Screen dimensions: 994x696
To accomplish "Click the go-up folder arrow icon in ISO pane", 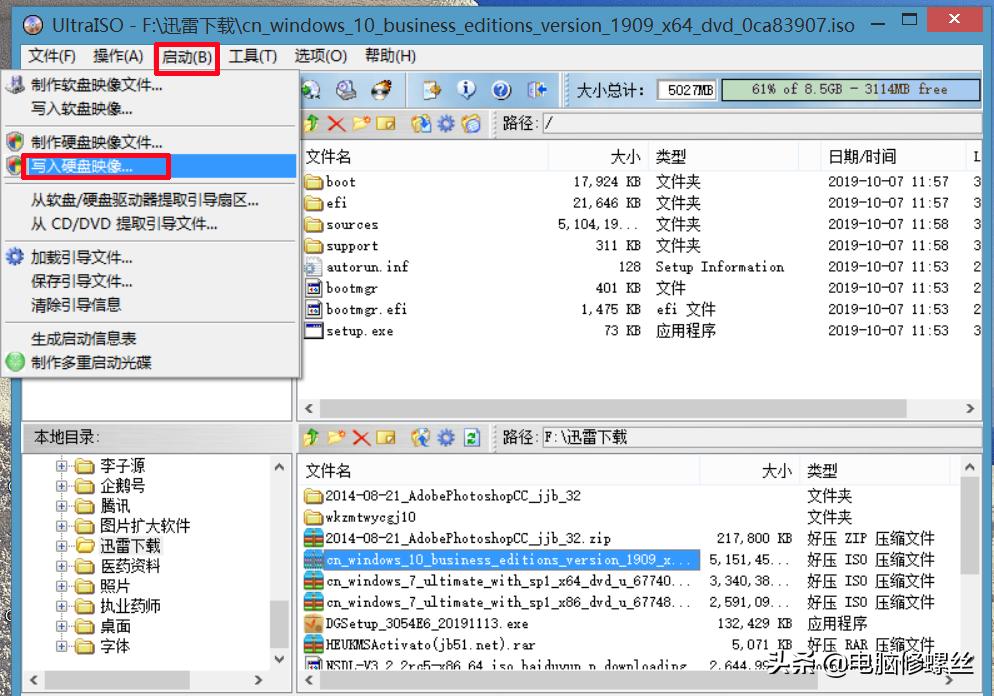I will coord(311,124).
